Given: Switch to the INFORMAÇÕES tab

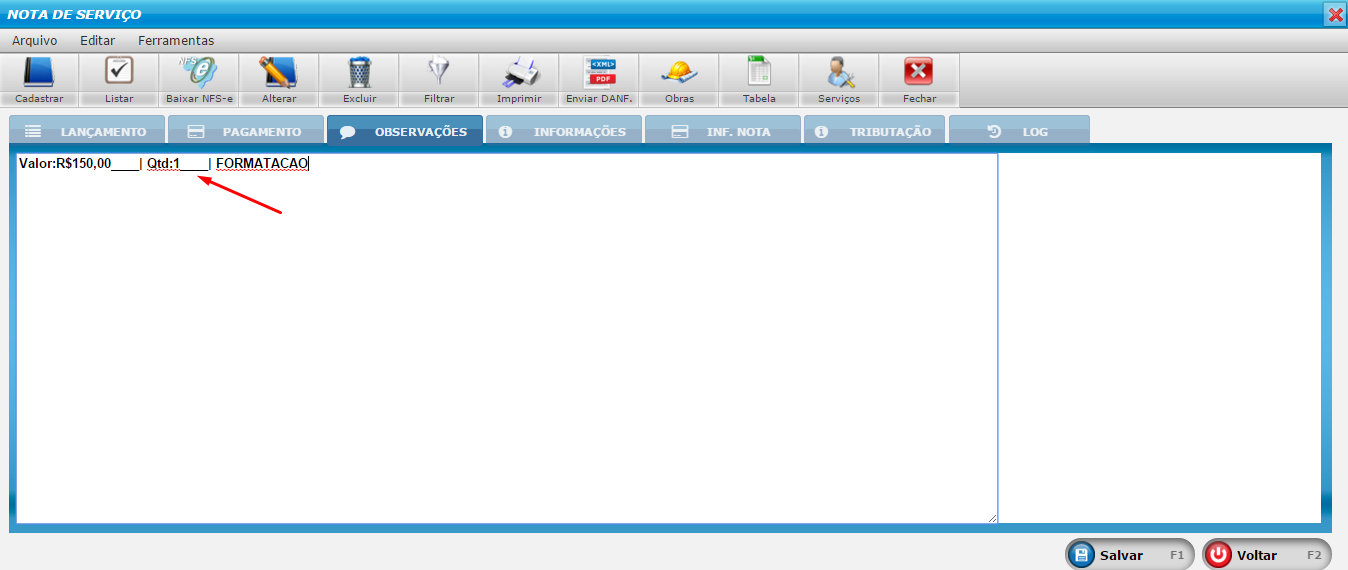Looking at the screenshot, I should click(563, 131).
